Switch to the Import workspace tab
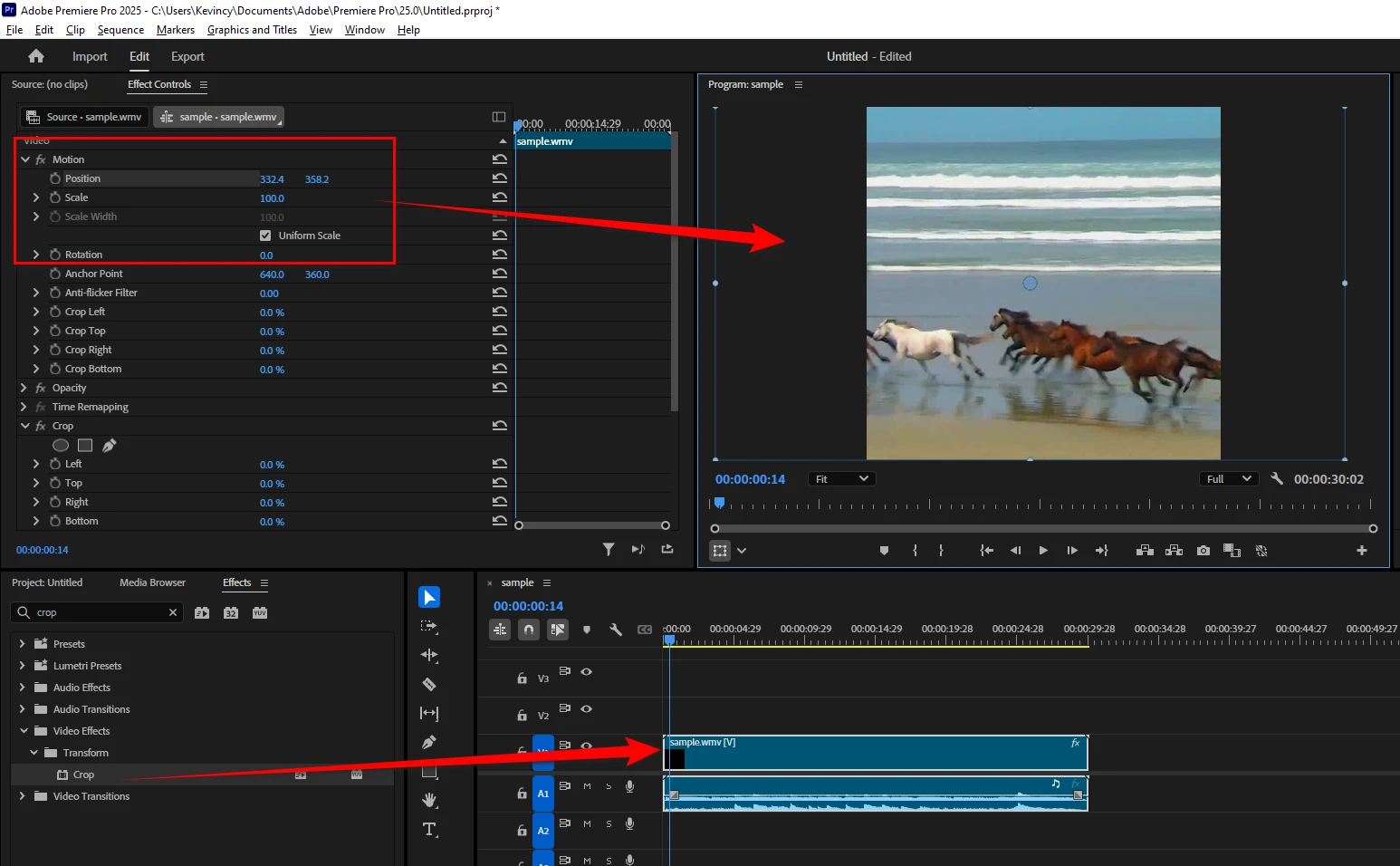 tap(90, 56)
